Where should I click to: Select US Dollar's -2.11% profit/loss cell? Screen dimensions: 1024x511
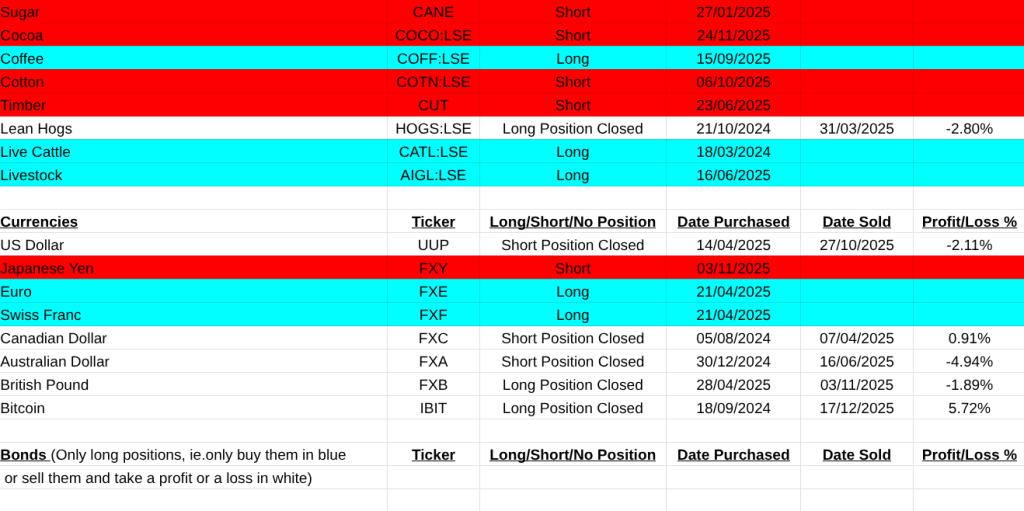(968, 245)
